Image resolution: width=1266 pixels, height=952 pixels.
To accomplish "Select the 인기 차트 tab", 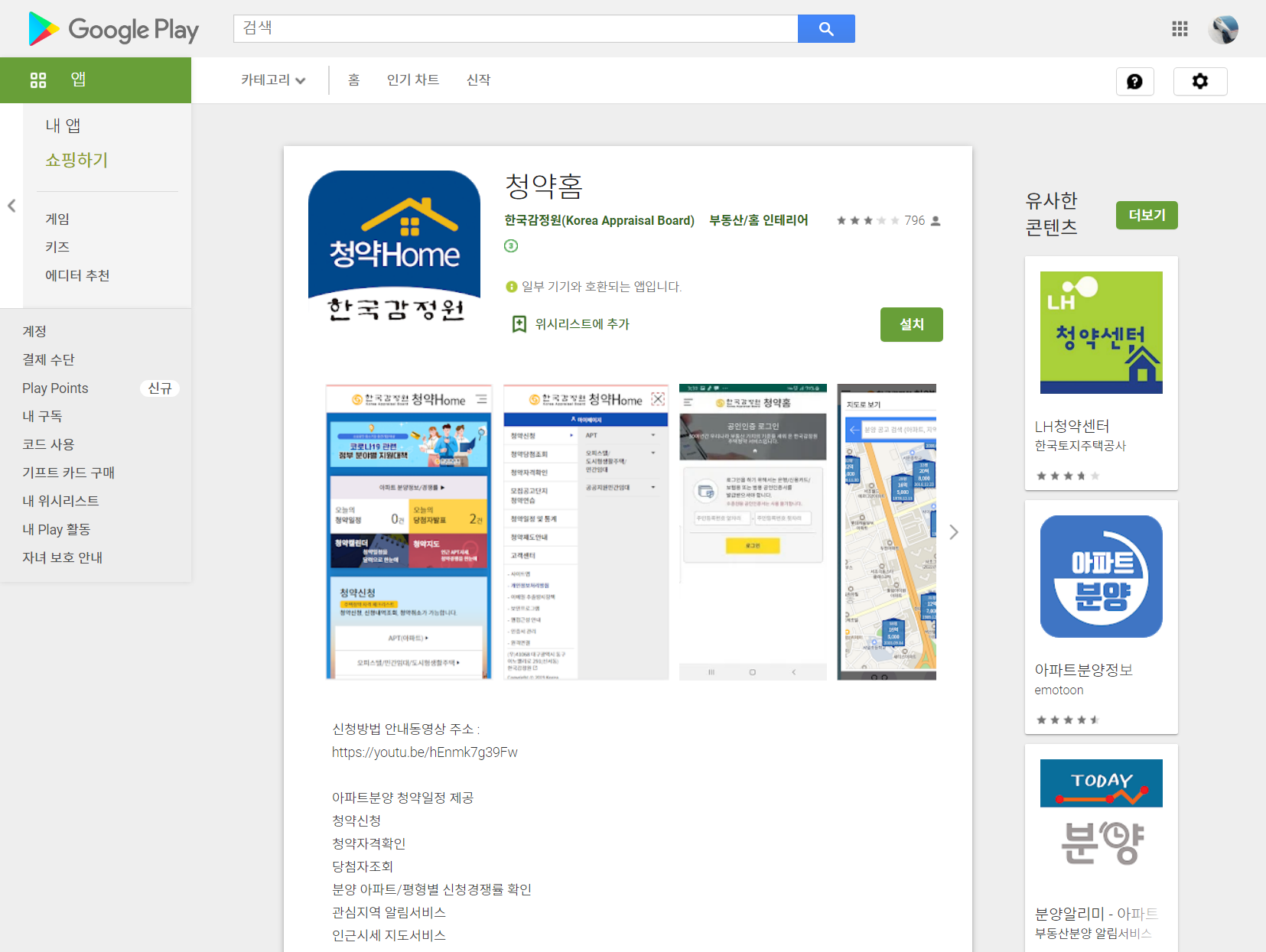I will coord(413,80).
